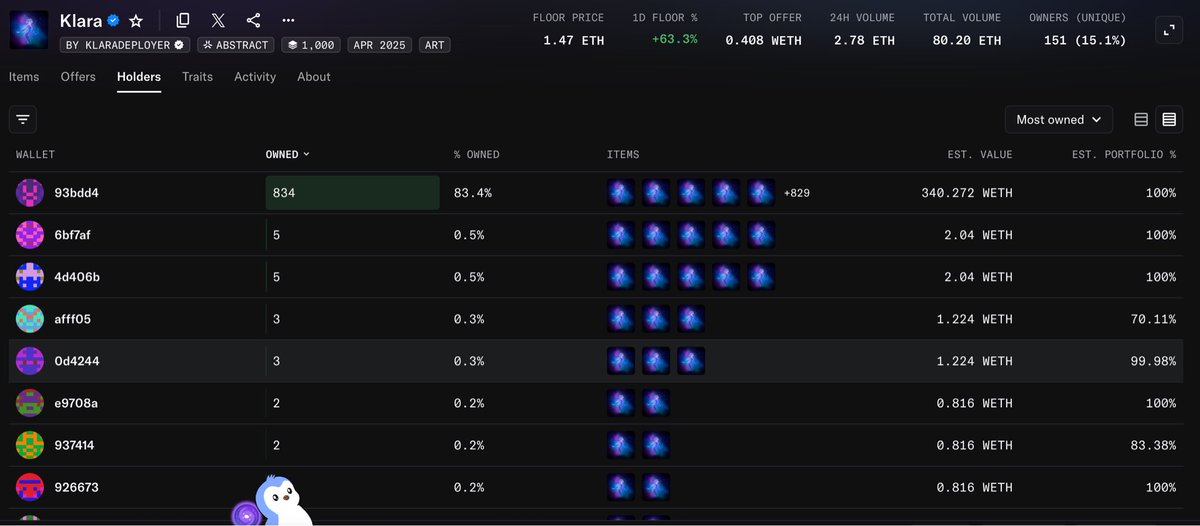Click the 1,000 item supply badge
The image size is (1200, 526).
click(x=310, y=45)
